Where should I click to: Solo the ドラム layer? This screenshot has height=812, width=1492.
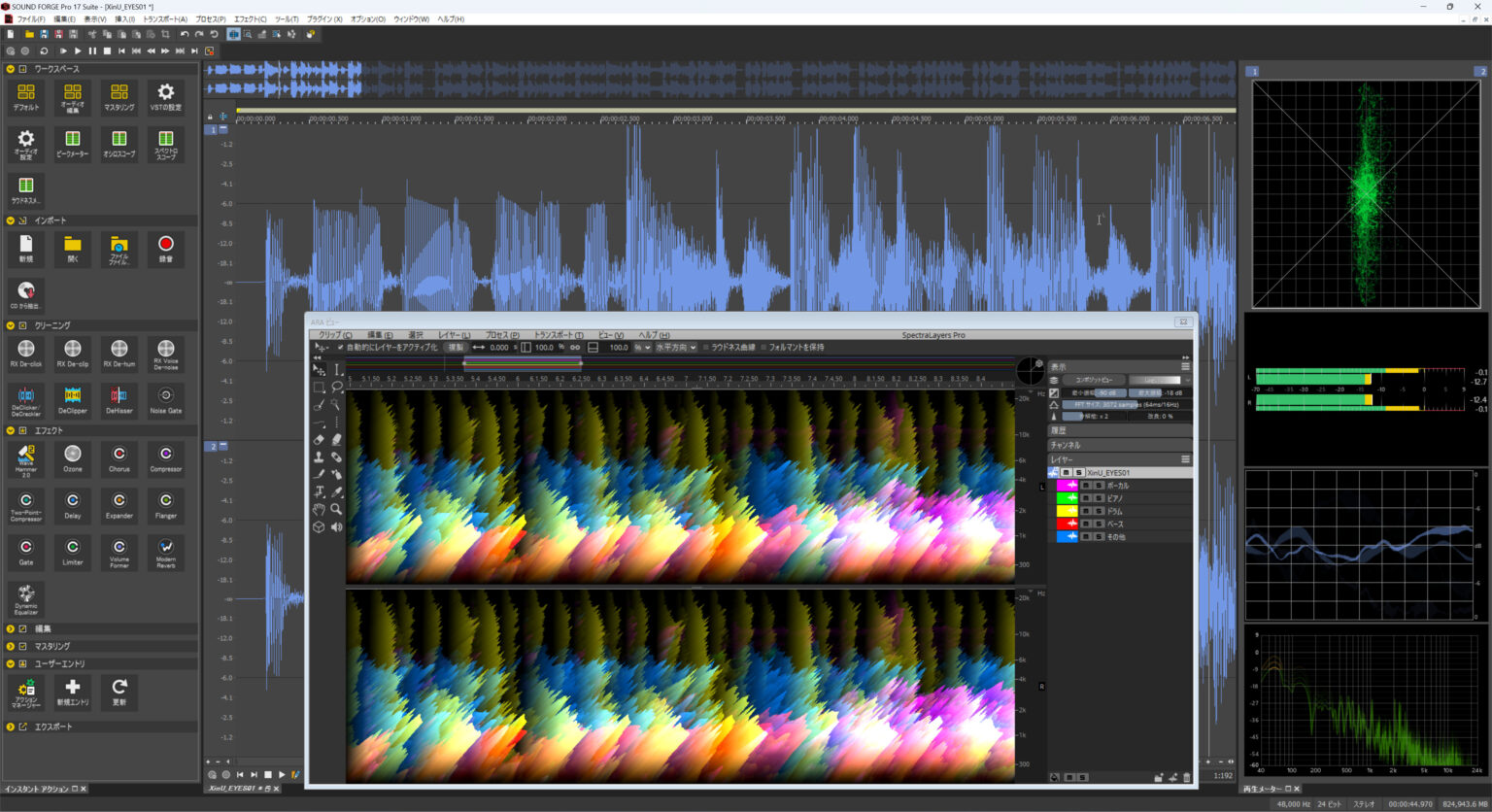click(1099, 511)
